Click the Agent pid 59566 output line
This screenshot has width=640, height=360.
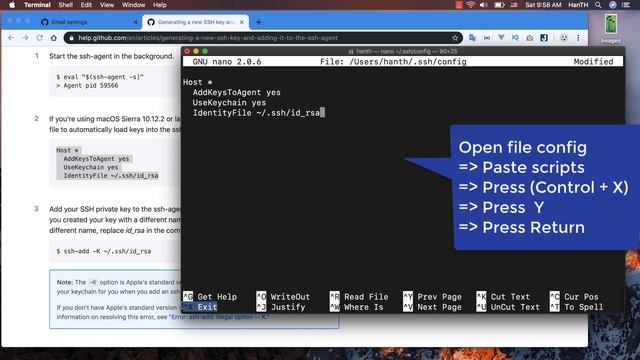tap(87, 85)
